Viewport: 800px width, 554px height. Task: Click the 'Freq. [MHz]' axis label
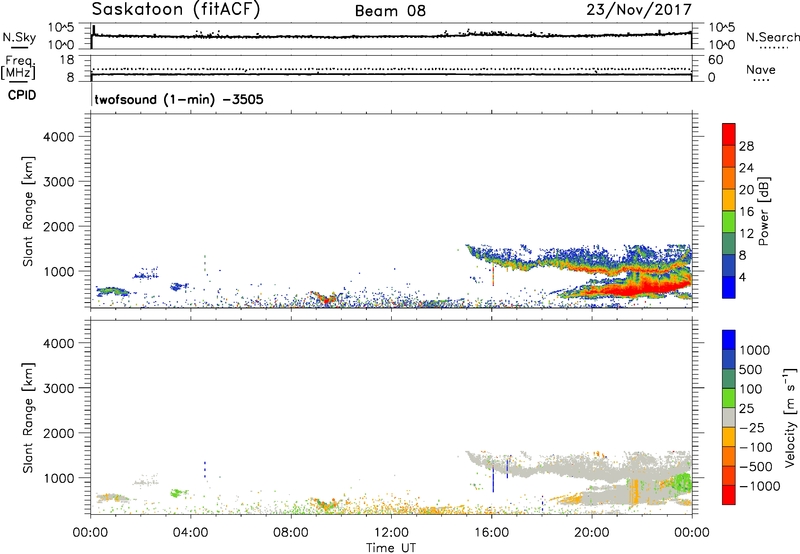pos(18,67)
